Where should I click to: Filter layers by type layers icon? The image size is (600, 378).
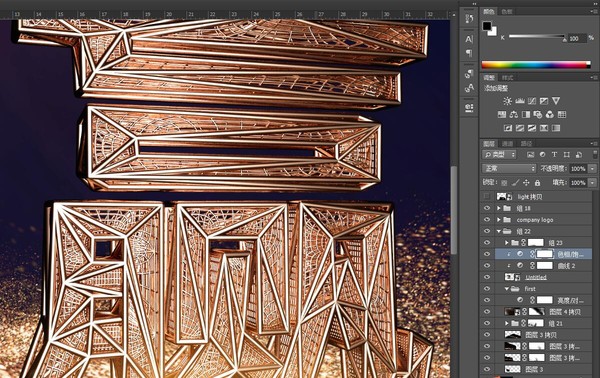554,155
